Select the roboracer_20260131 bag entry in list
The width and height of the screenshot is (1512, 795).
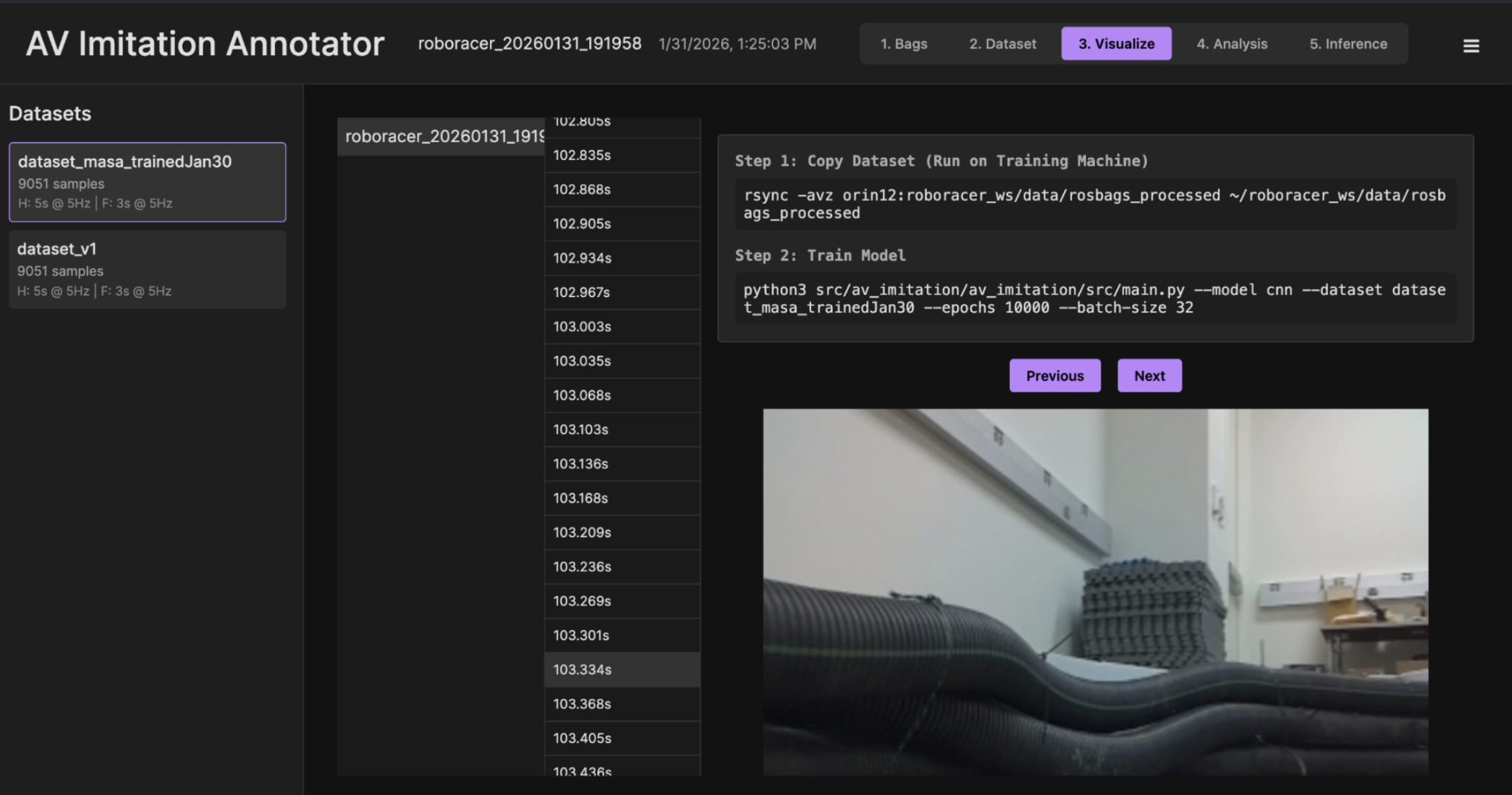tap(441, 136)
